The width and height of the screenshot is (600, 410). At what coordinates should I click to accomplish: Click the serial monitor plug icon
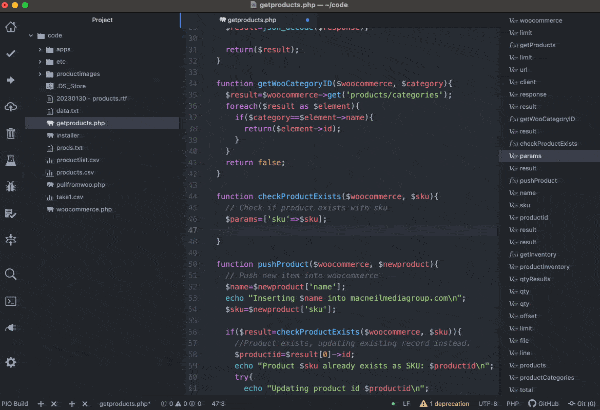point(11,328)
